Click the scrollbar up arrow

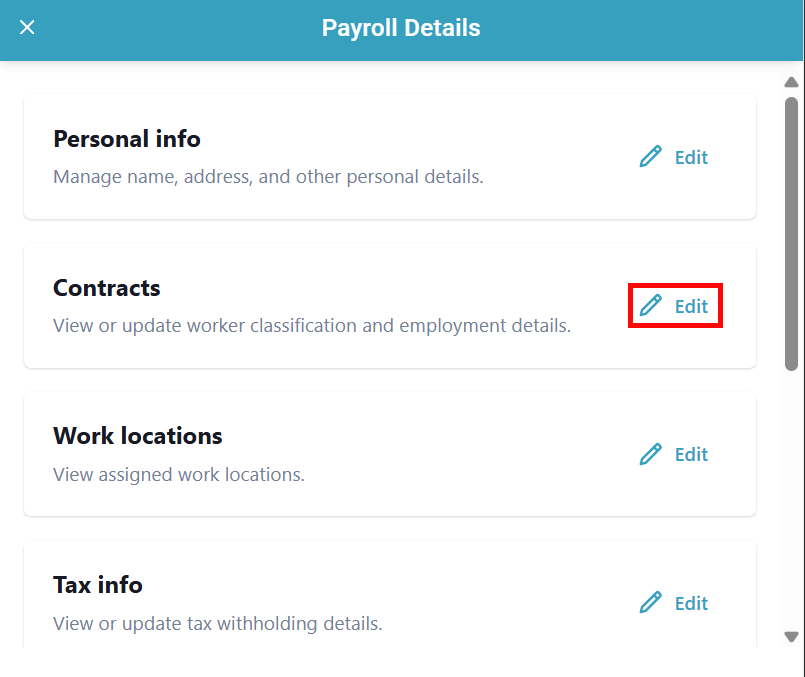point(791,82)
